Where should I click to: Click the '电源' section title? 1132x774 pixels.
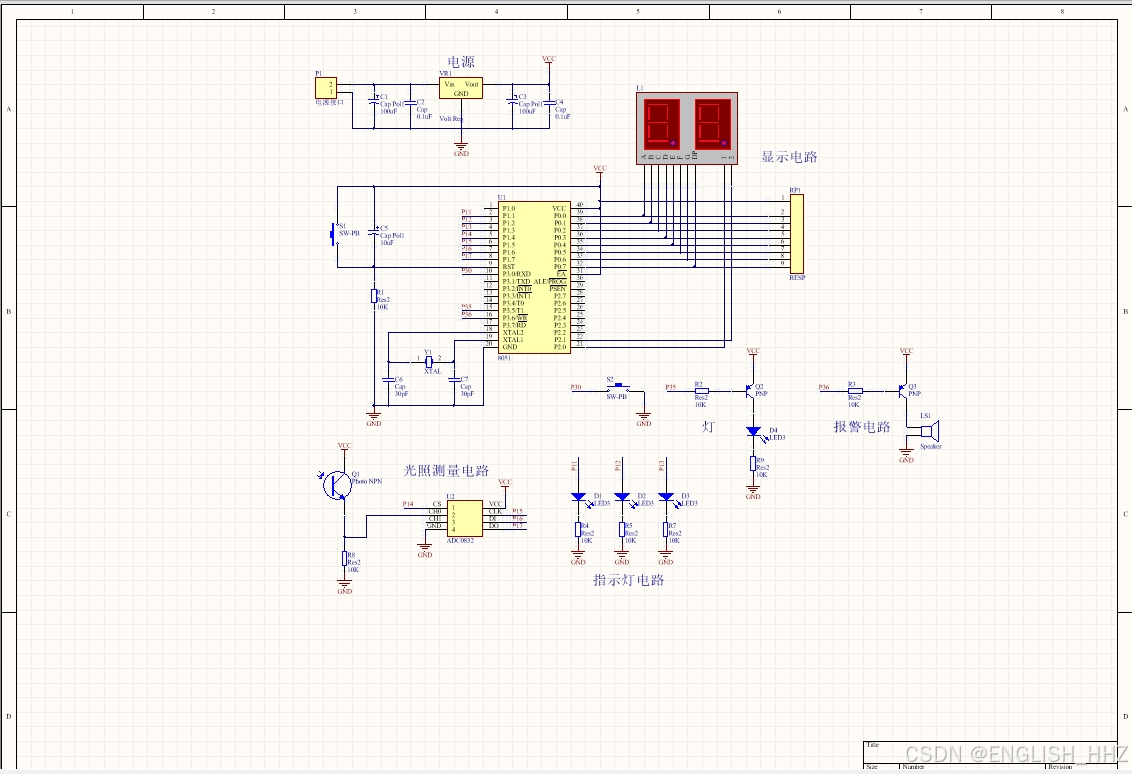[461, 62]
